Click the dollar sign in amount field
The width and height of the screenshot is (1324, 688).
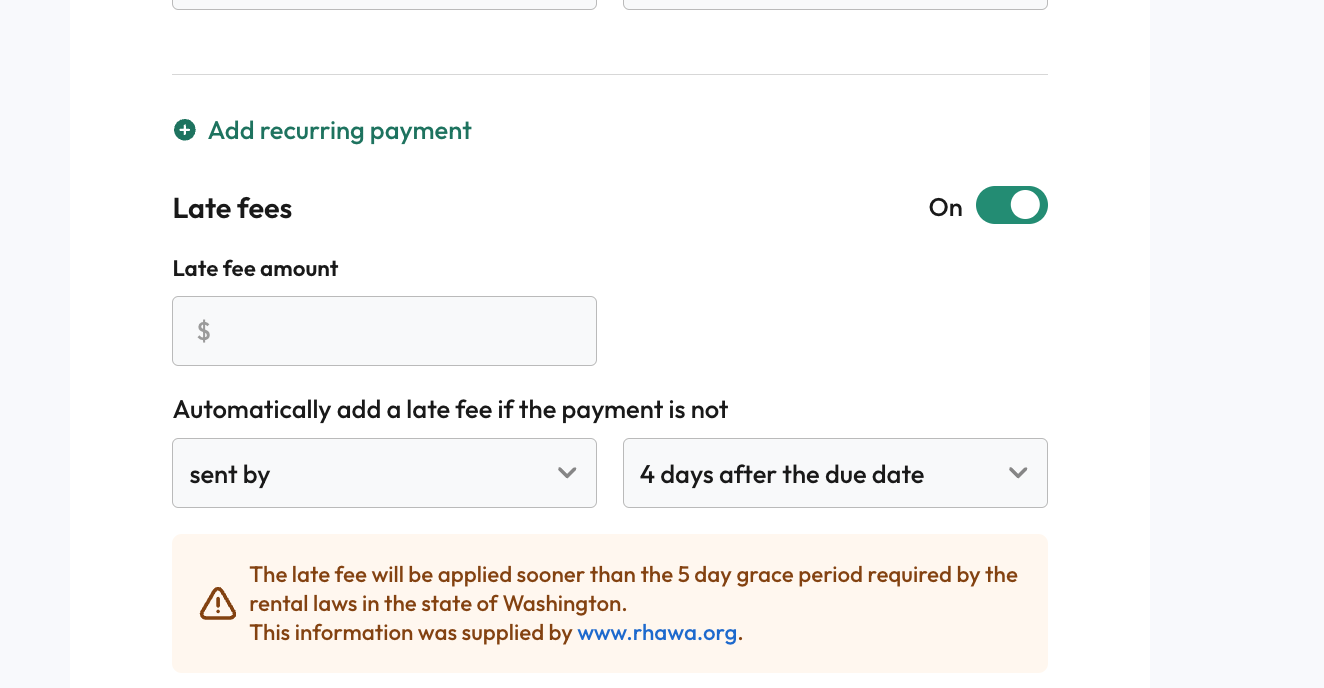(204, 331)
